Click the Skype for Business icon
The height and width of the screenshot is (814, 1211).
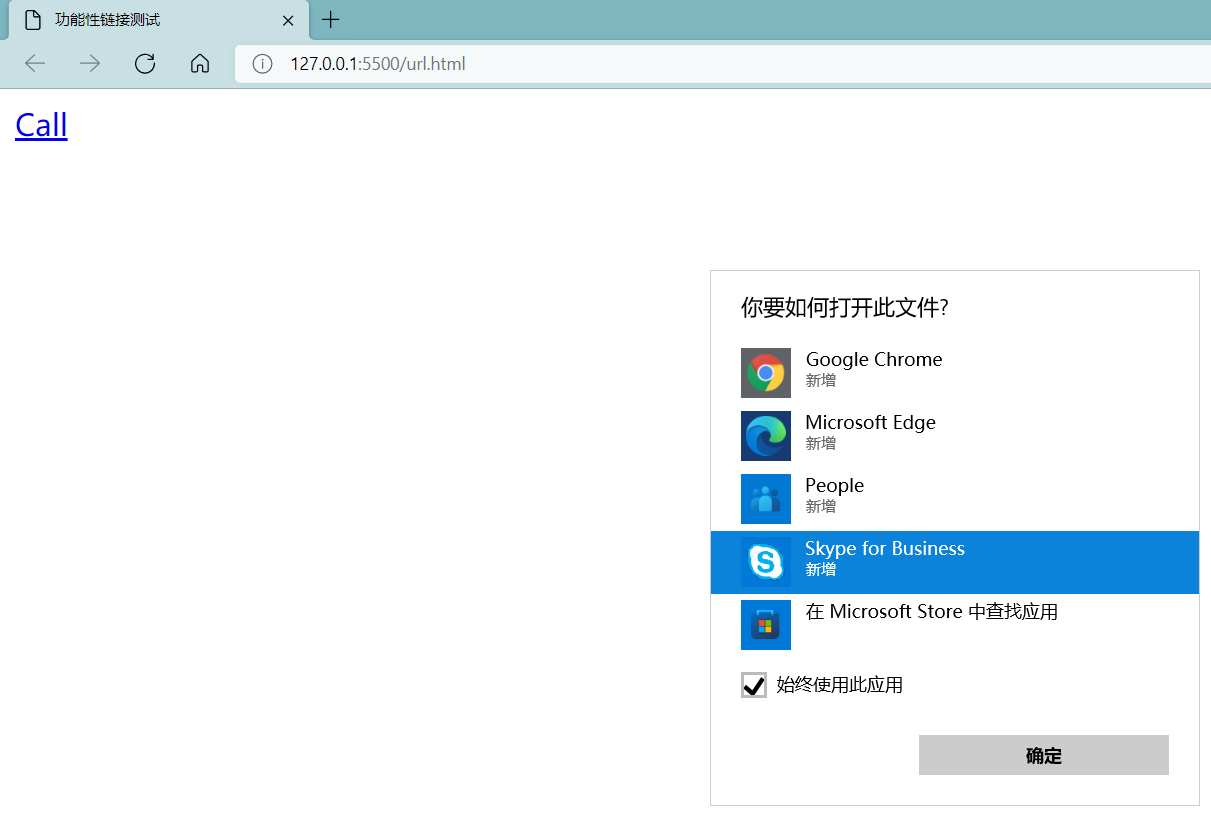766,562
